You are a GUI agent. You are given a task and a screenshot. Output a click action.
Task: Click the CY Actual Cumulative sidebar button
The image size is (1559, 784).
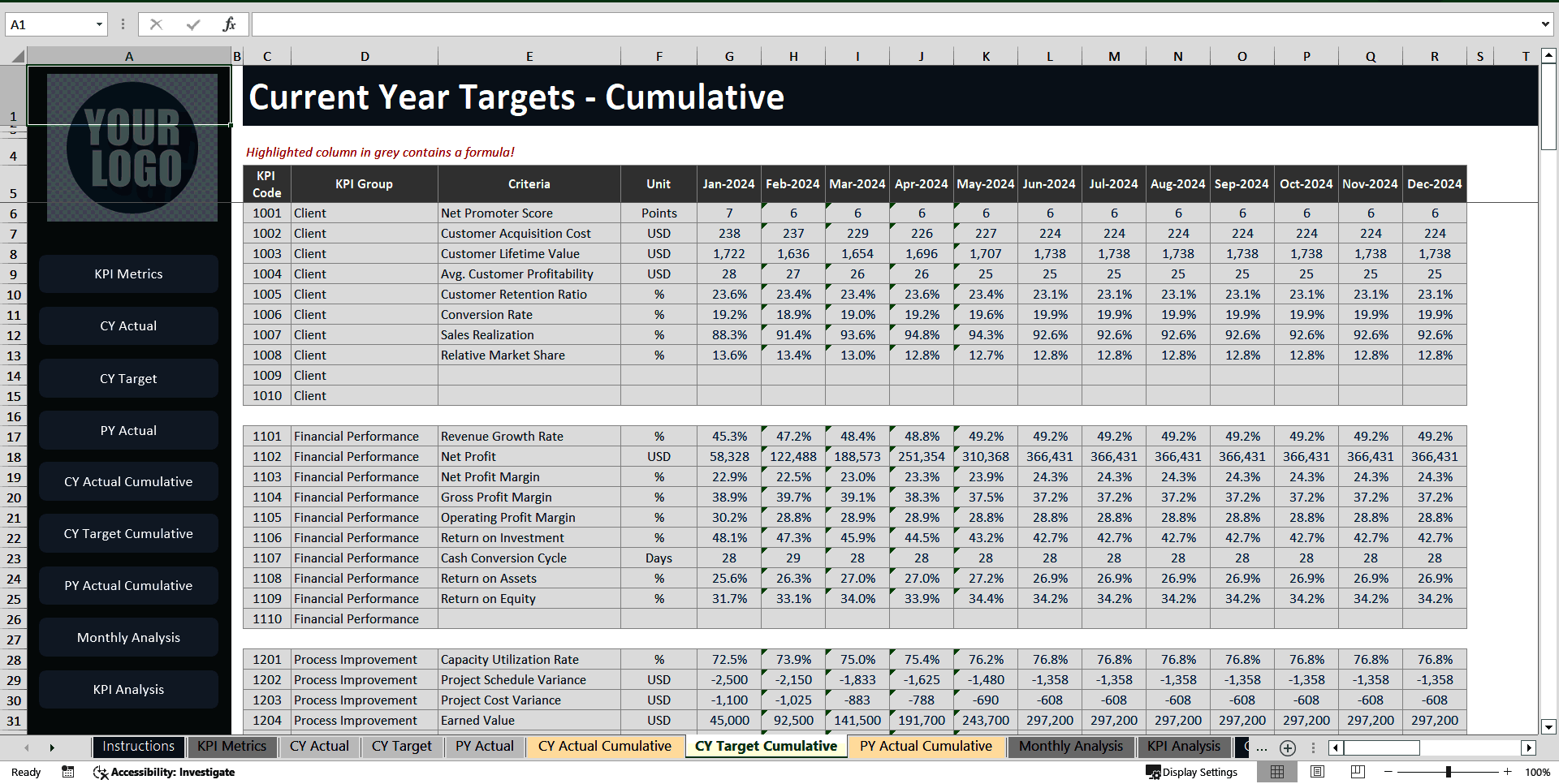[128, 482]
